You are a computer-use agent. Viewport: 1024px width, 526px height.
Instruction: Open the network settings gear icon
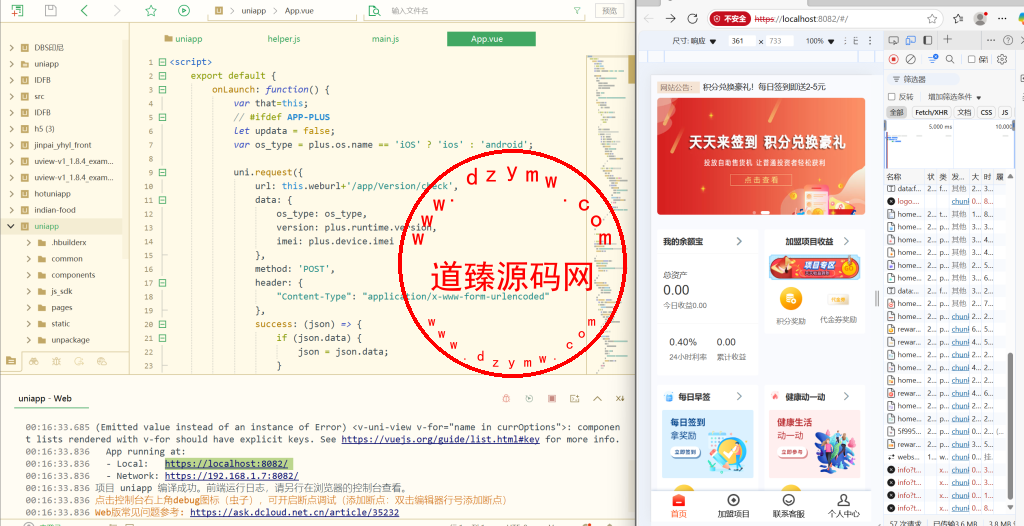[1002, 59]
